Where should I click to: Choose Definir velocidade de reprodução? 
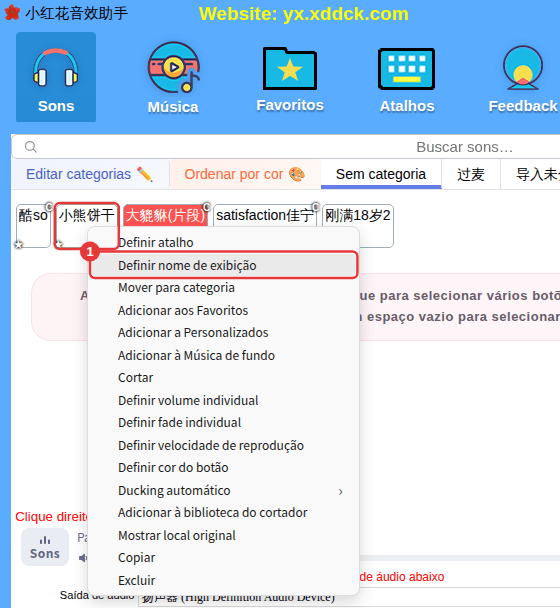point(224,446)
